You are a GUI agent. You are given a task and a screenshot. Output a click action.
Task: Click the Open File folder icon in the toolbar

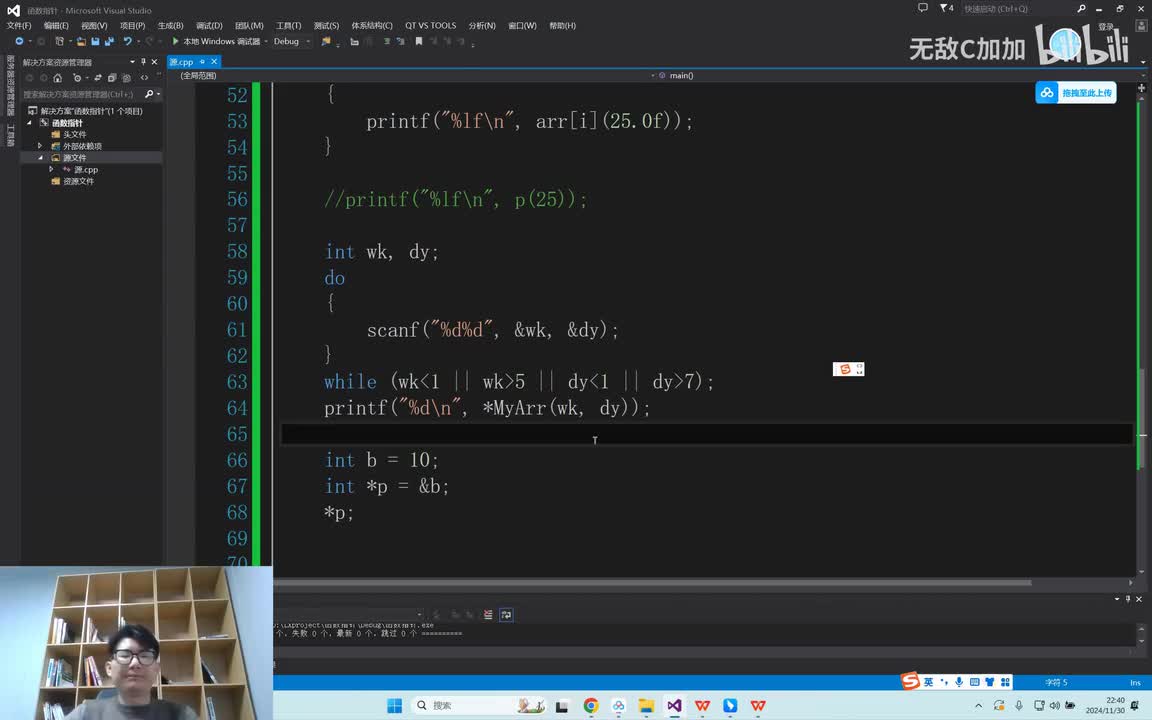82,42
